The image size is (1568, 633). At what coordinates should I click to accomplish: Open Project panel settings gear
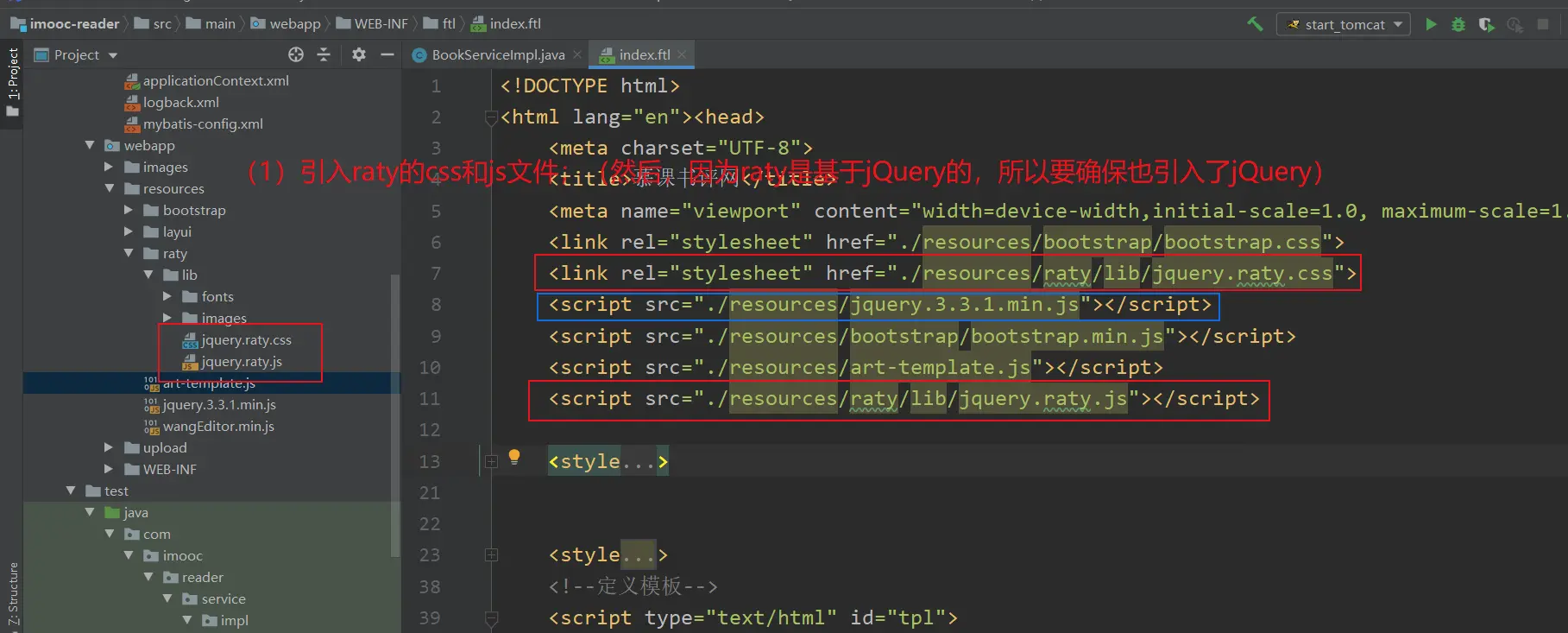pos(359,54)
